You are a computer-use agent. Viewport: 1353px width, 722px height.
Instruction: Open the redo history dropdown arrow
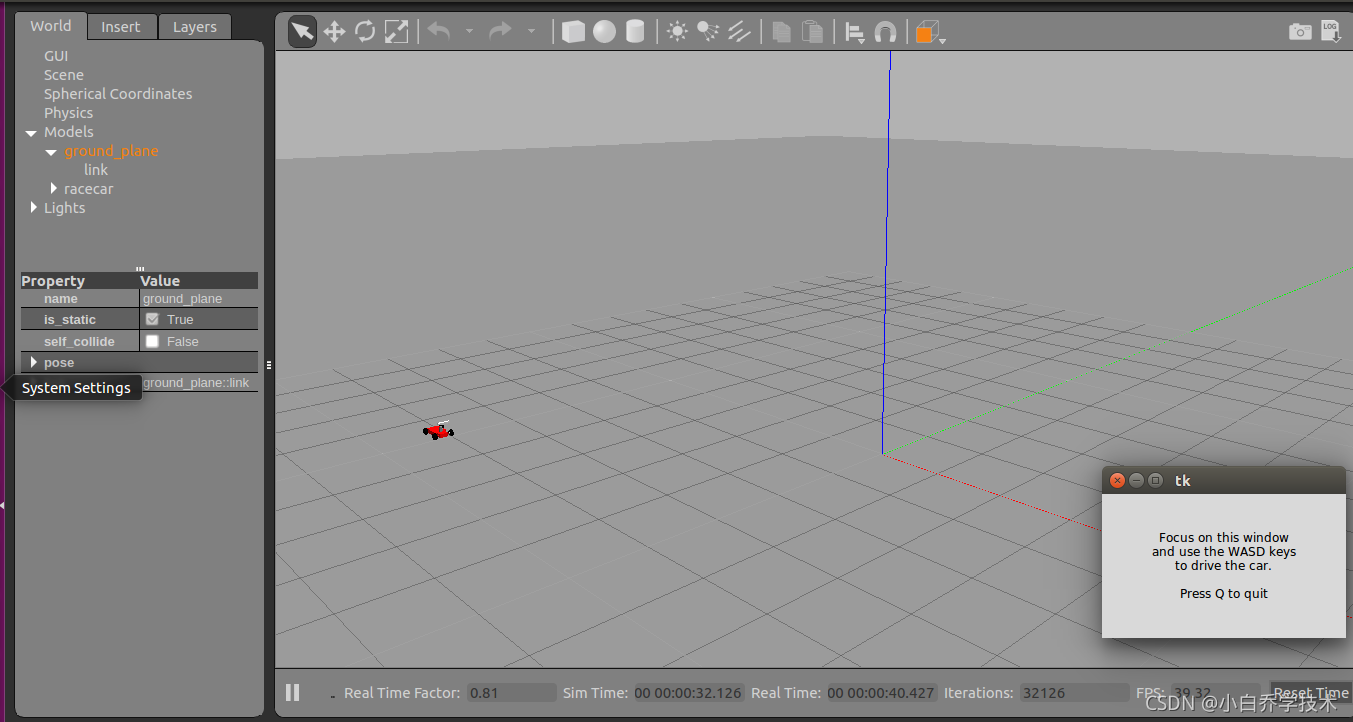(x=531, y=32)
